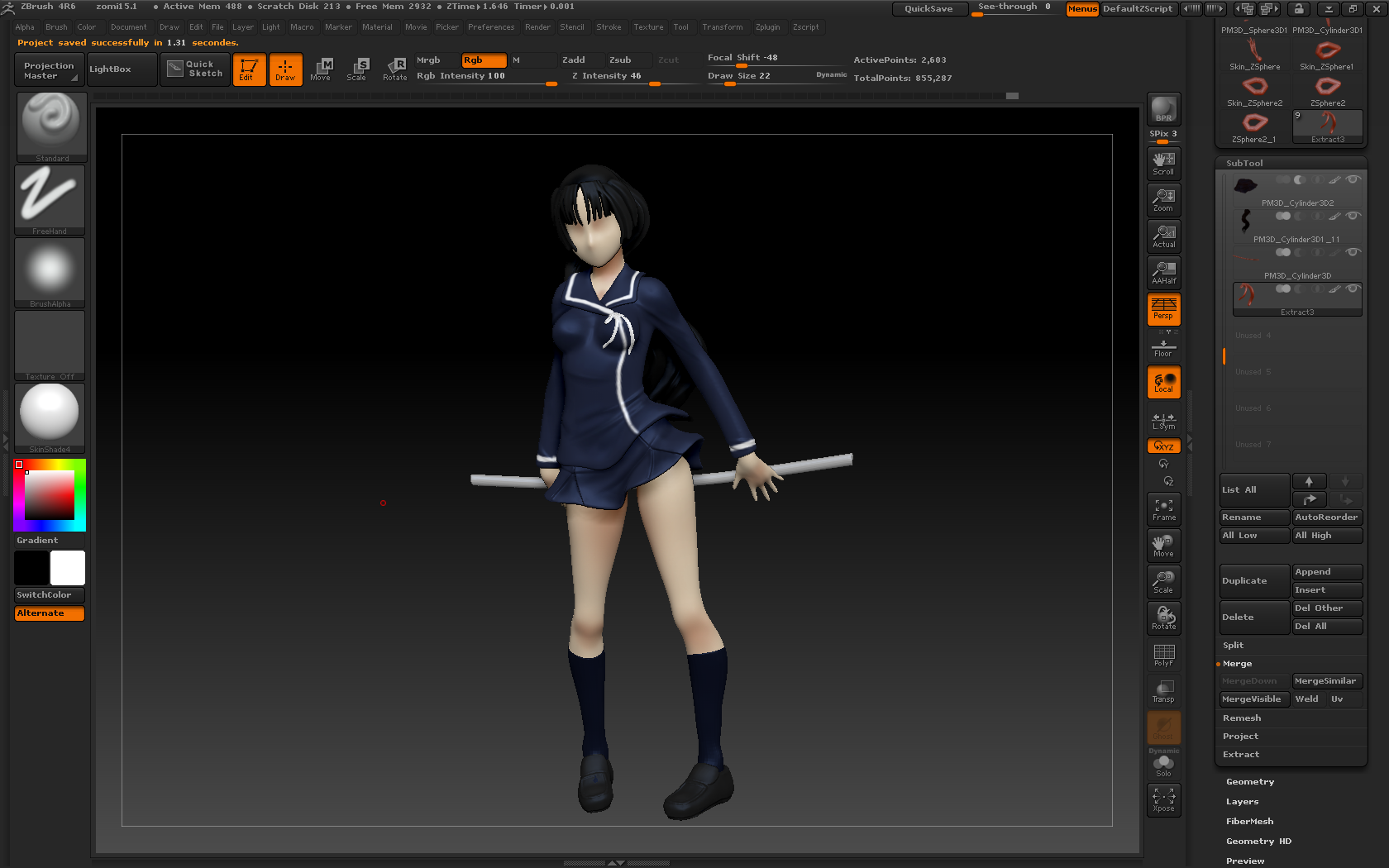Click the Duplicate subtool button

(x=1254, y=581)
